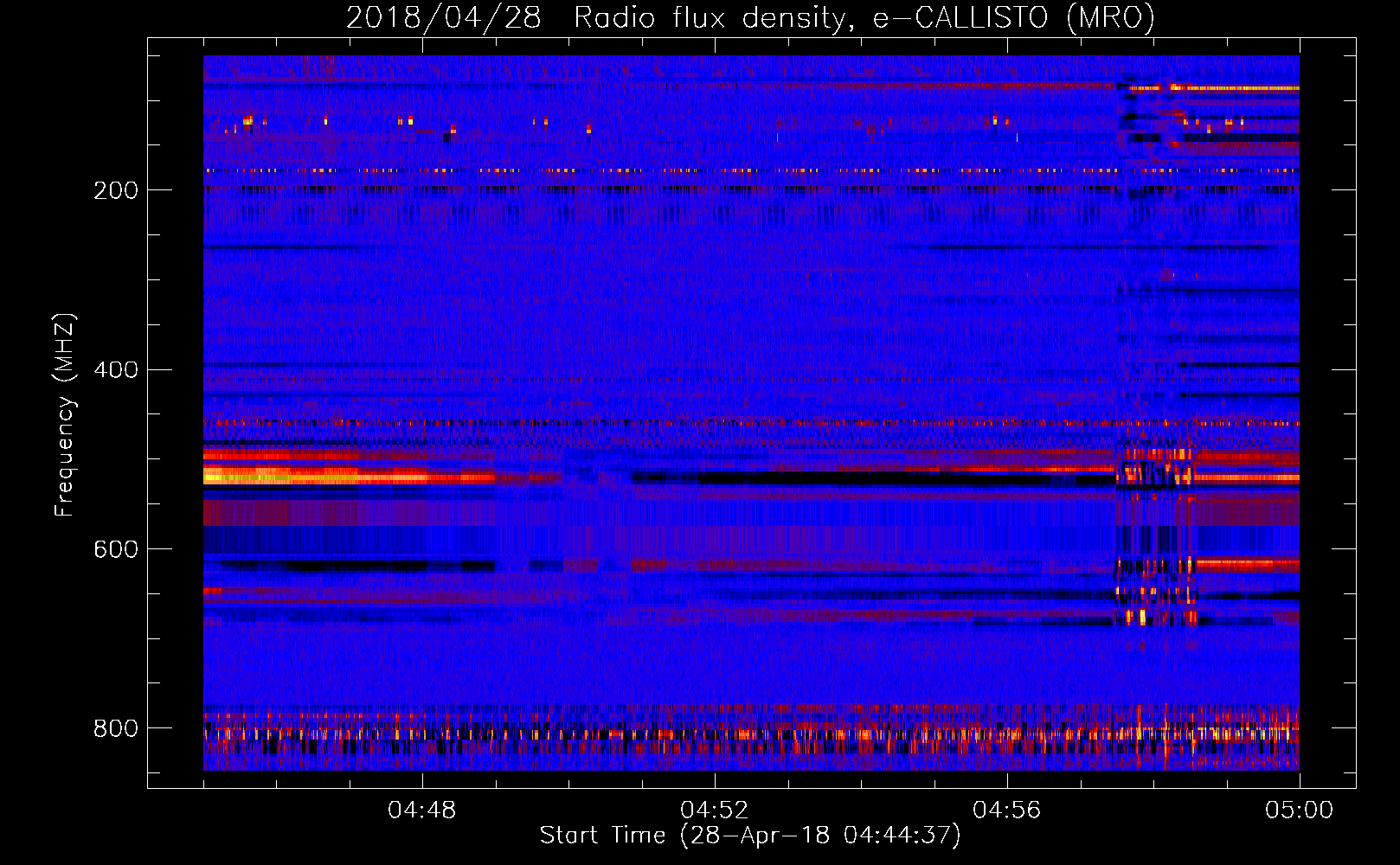Click the 200 frequency tick label
This screenshot has width=1400, height=865.
click(x=116, y=190)
